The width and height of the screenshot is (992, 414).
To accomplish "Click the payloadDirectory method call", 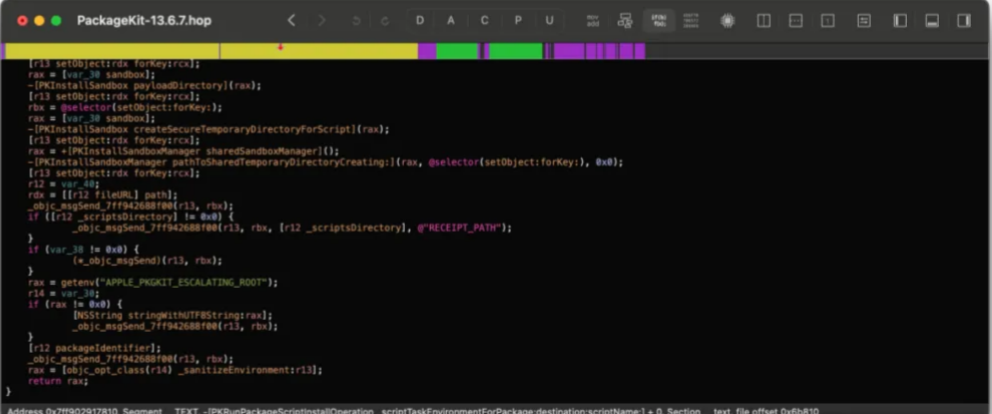I will click(x=145, y=85).
